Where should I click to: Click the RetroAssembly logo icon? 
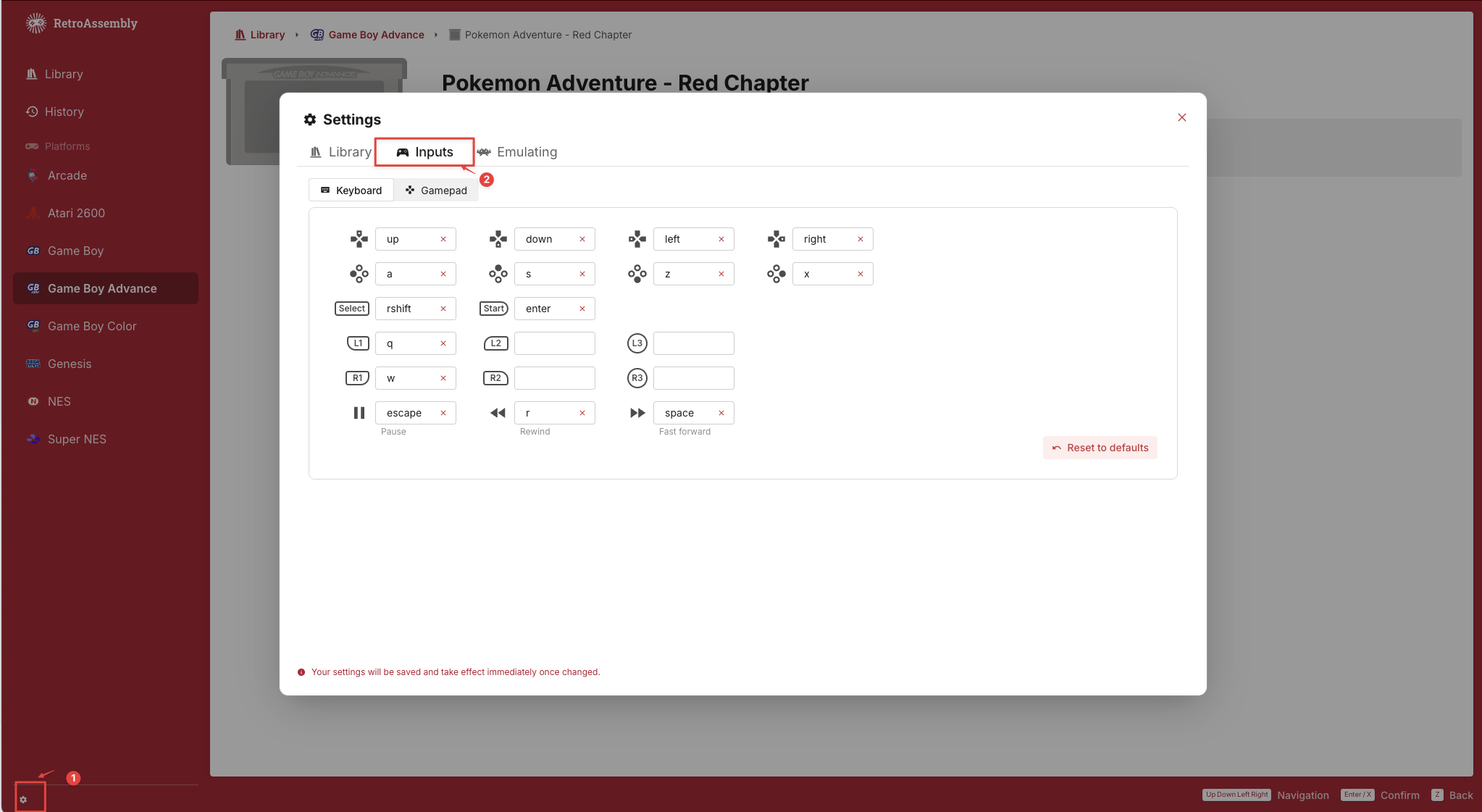(35, 23)
